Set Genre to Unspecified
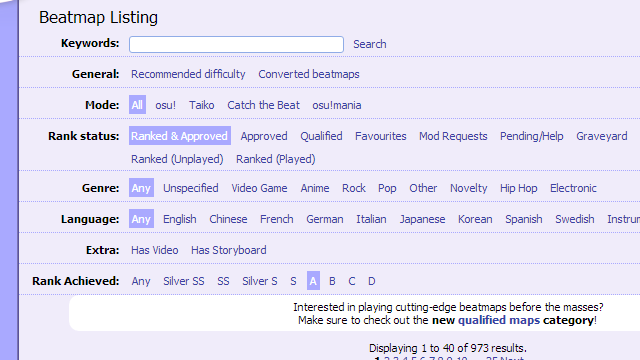This screenshot has height=360, width=640. pyautogui.click(x=191, y=188)
